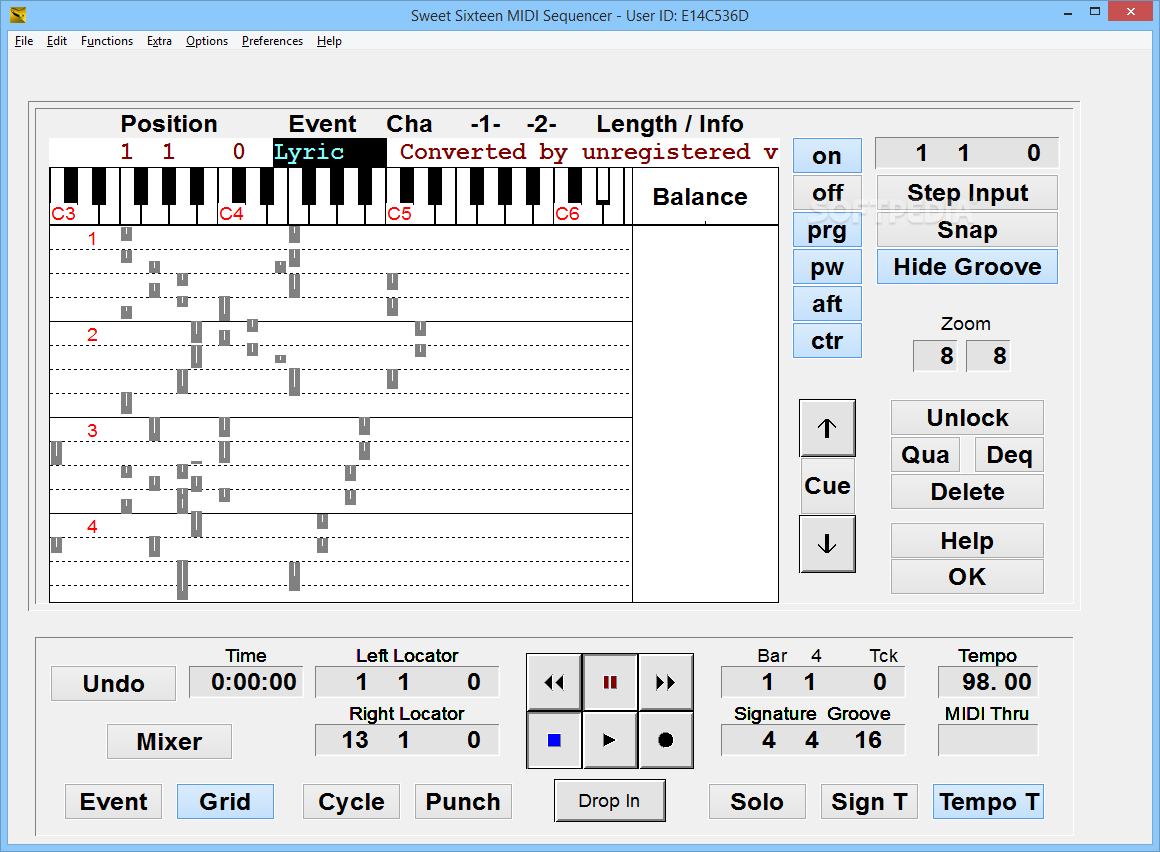This screenshot has height=852, width=1160.
Task: Click the down arrow button below Cue
Action: point(827,544)
